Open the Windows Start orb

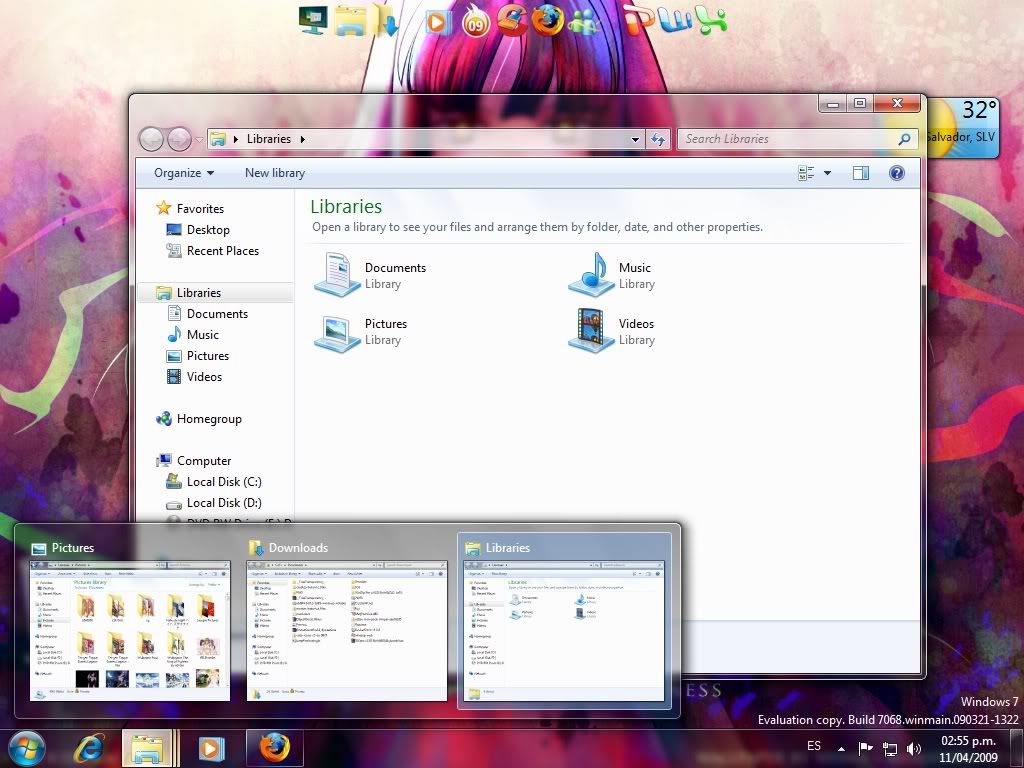click(26, 748)
